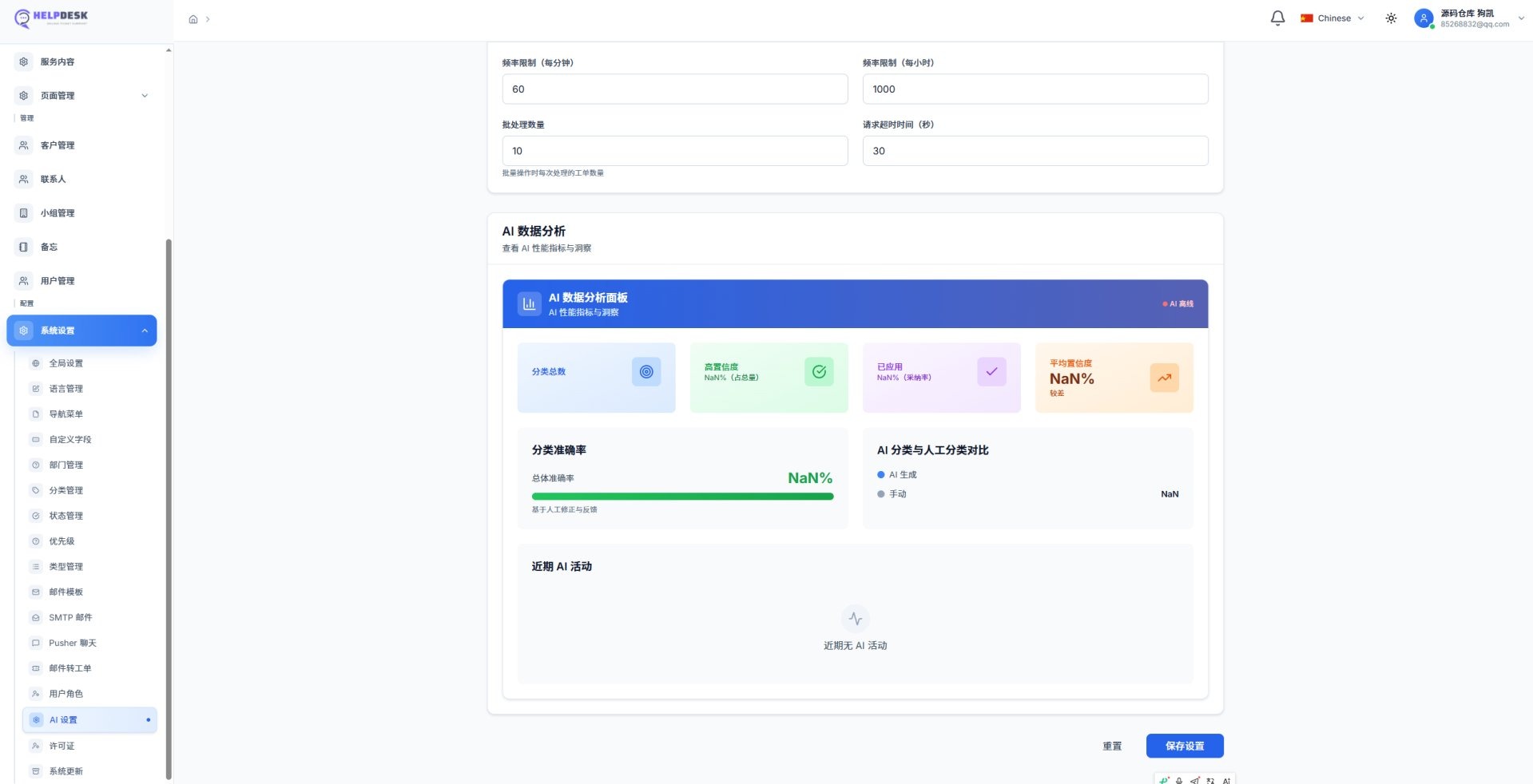Click the 小组管理 sidebar icon
The image size is (1533, 784).
(24, 213)
